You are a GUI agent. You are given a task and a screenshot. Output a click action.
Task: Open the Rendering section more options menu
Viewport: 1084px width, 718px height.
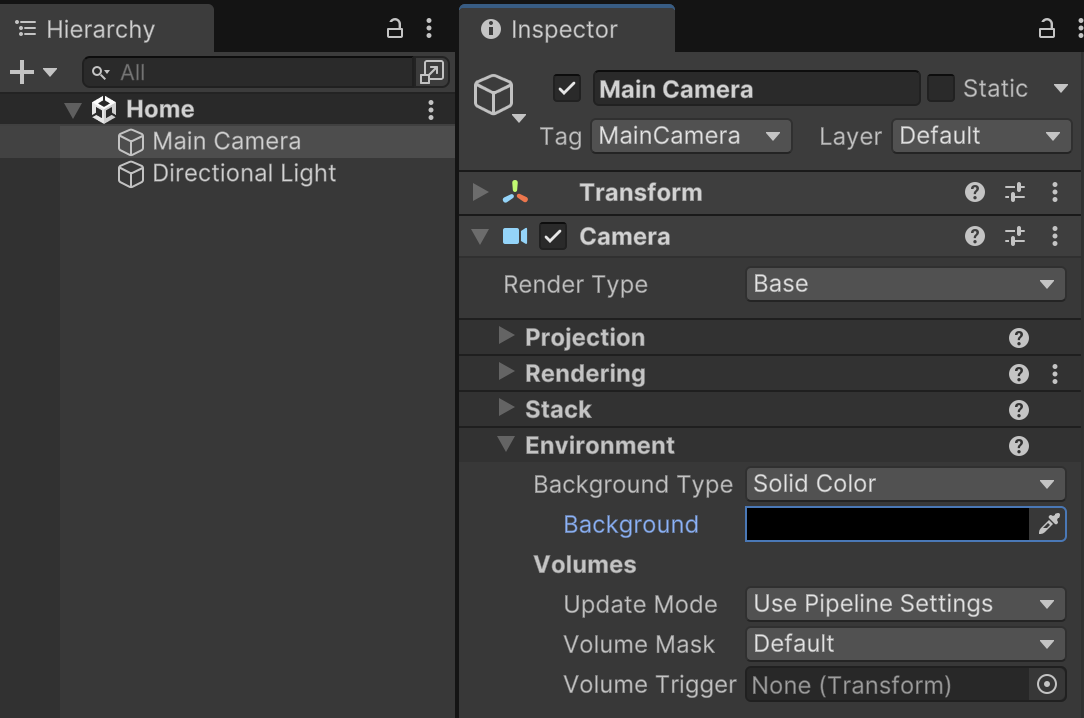click(1055, 374)
